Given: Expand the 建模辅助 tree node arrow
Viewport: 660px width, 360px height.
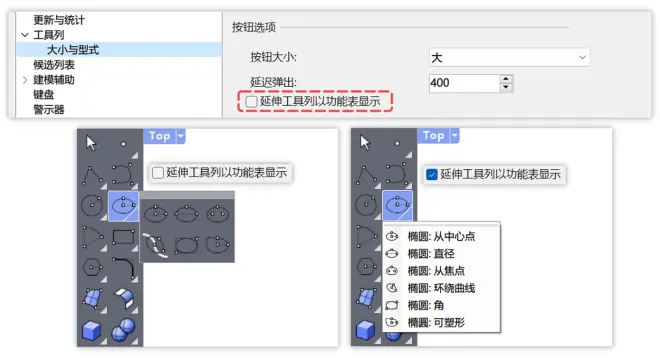Looking at the screenshot, I should click(25, 80).
